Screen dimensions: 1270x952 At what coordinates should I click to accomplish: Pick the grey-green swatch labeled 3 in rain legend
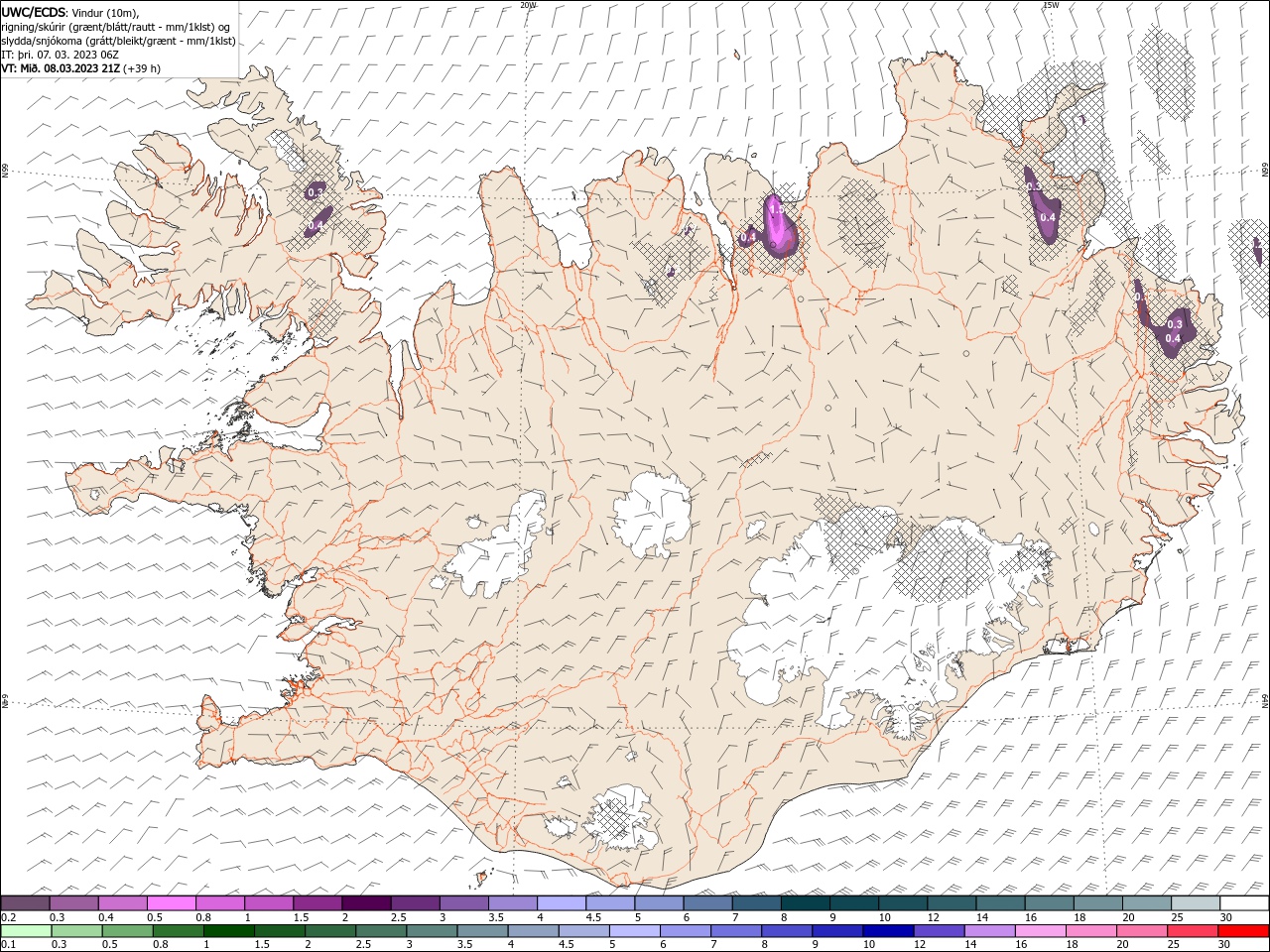tap(433, 931)
